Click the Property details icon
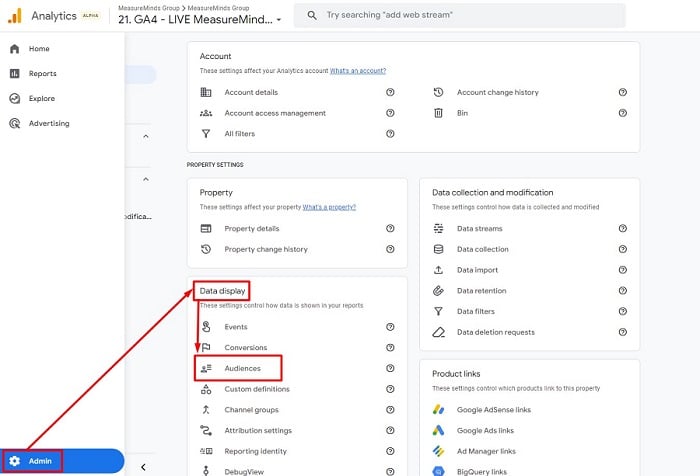This screenshot has width=700, height=476. tap(206, 229)
